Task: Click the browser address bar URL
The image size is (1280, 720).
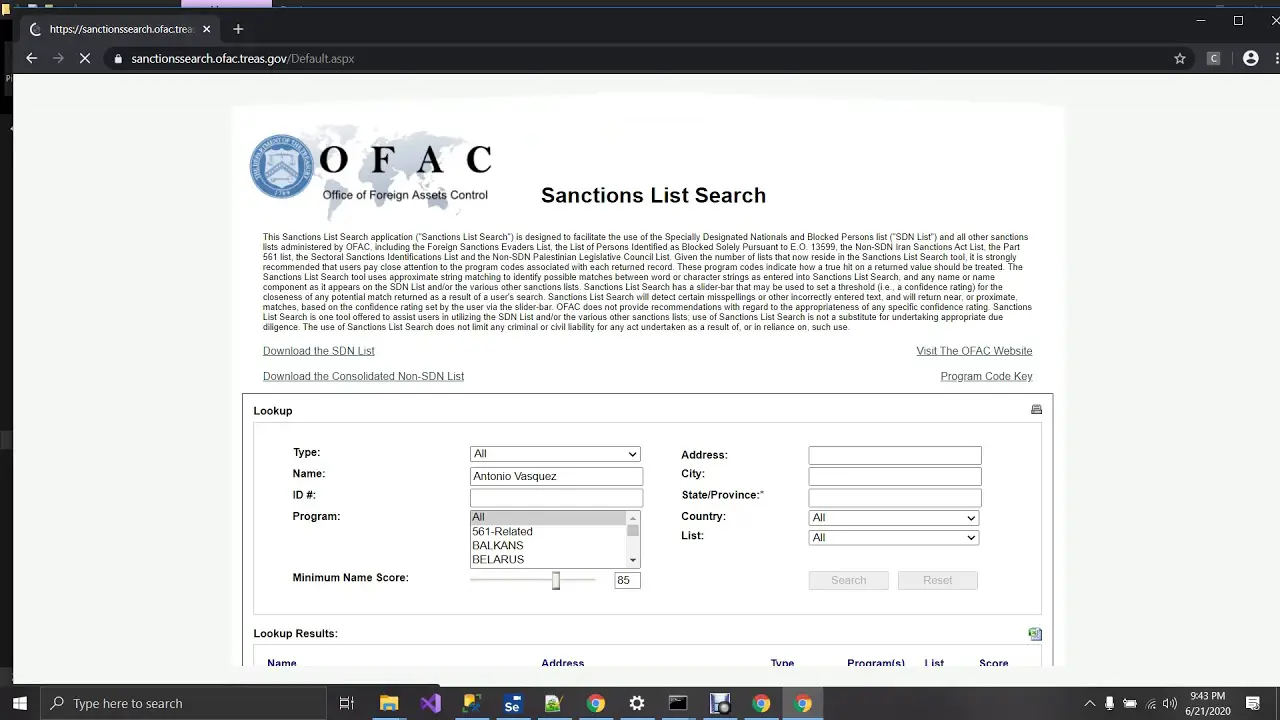Action: 243,59
